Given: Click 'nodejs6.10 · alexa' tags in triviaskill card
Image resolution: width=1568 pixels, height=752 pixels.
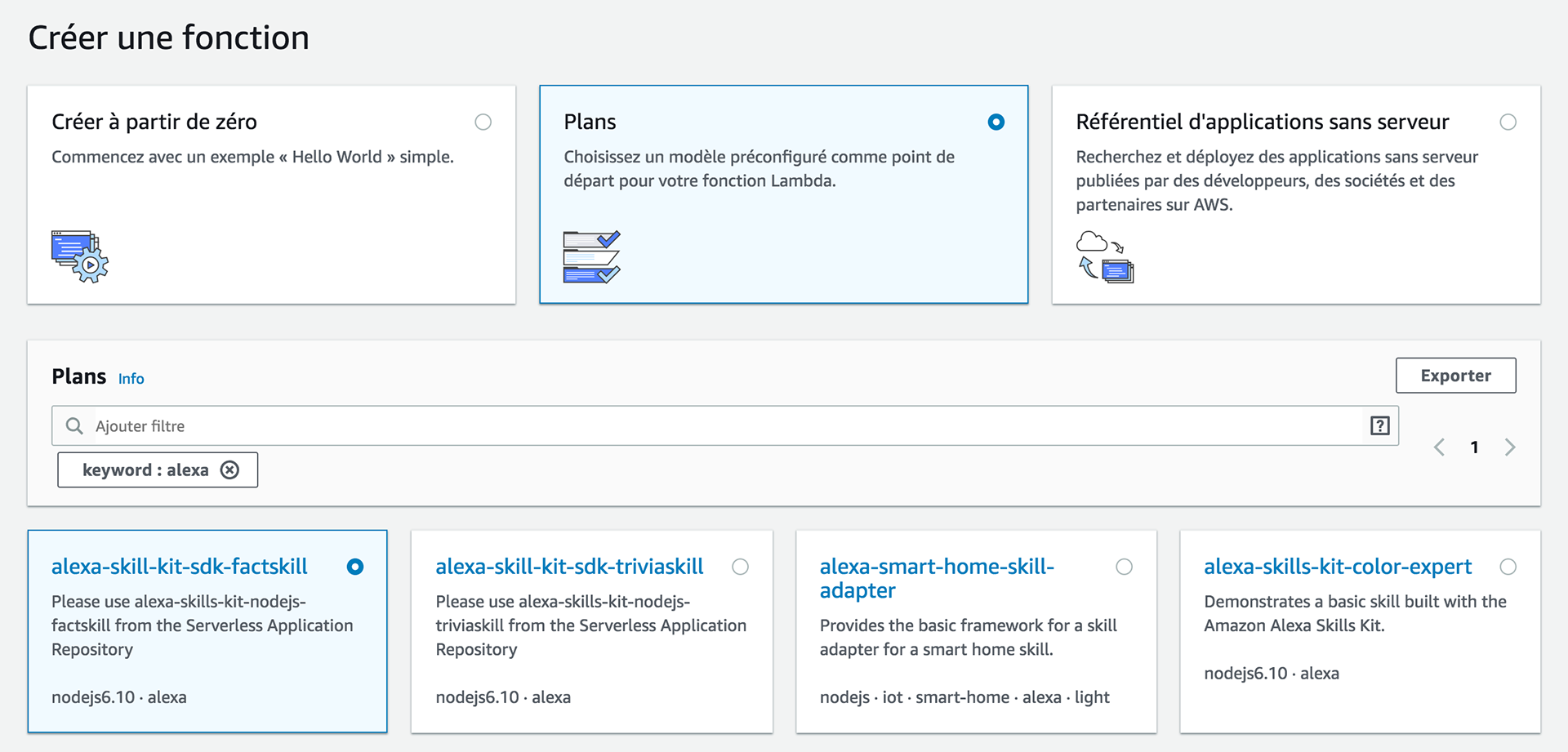Looking at the screenshot, I should tap(503, 697).
